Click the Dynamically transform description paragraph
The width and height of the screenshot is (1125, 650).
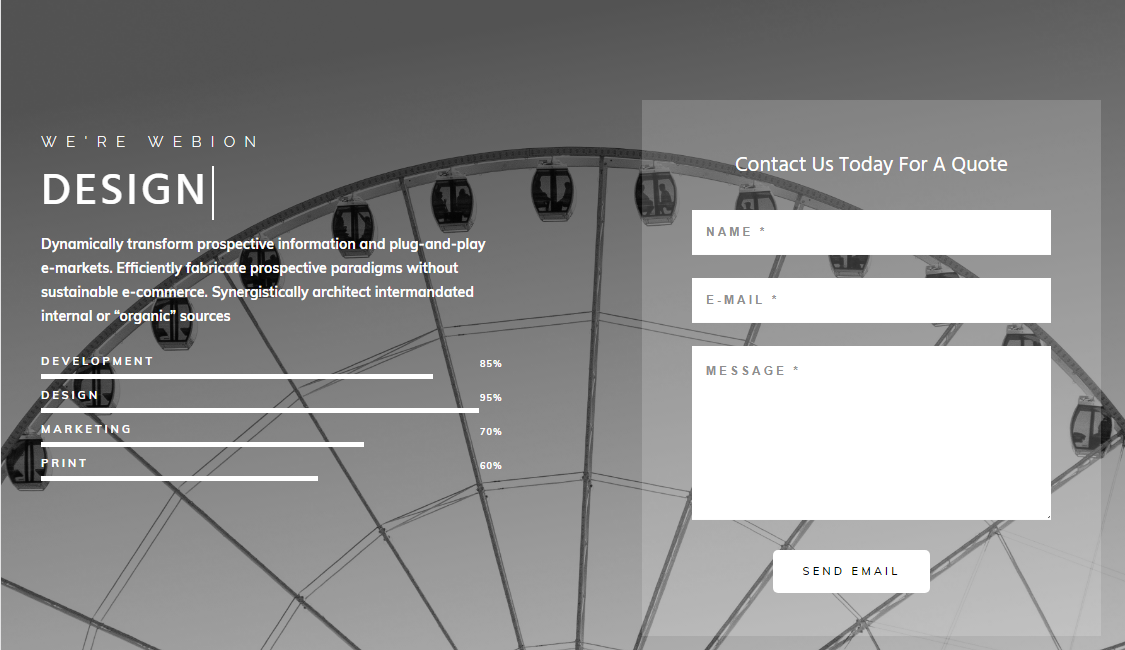tap(263, 280)
